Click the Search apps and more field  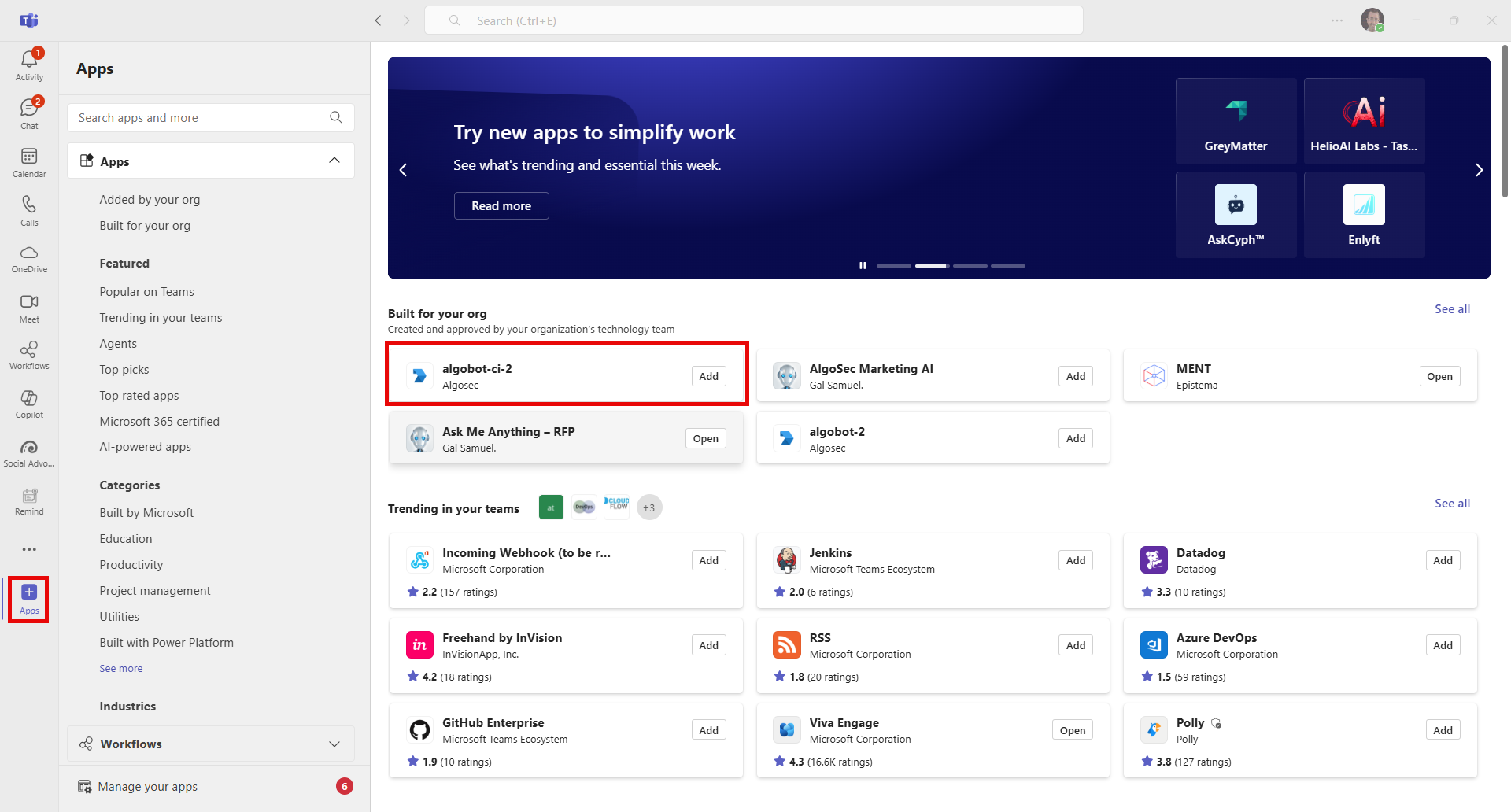pos(201,118)
